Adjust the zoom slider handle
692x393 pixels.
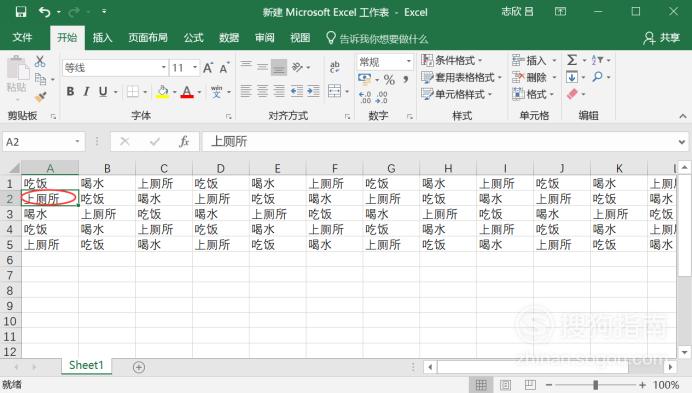595,385
